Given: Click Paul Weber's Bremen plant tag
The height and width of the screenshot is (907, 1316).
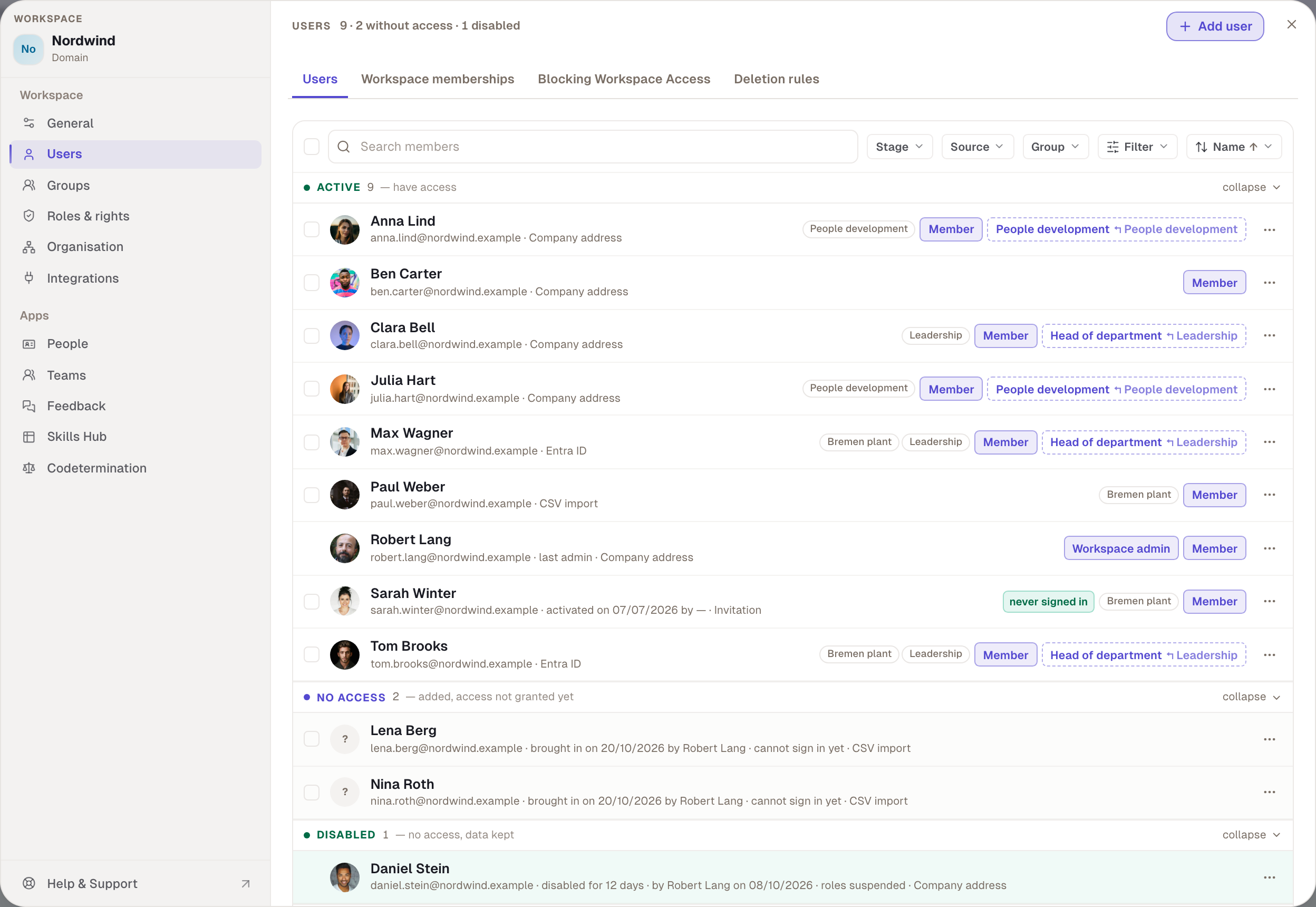Looking at the screenshot, I should click(x=1138, y=495).
